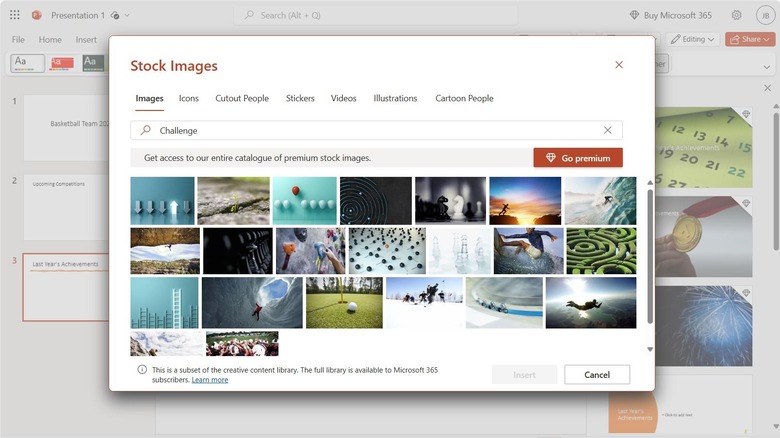780x438 pixels.
Task: Open the File menu
Action: coord(18,39)
